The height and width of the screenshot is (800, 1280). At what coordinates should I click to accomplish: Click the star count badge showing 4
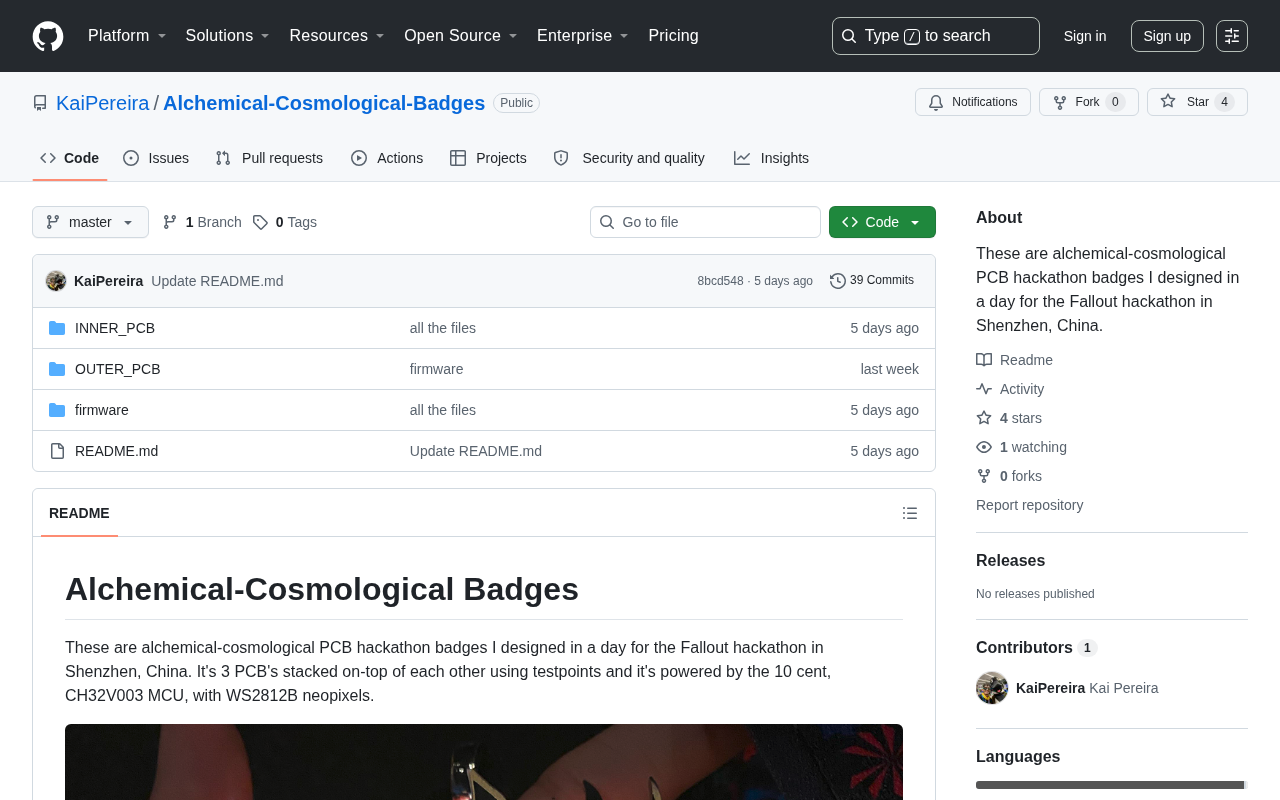coord(1224,102)
